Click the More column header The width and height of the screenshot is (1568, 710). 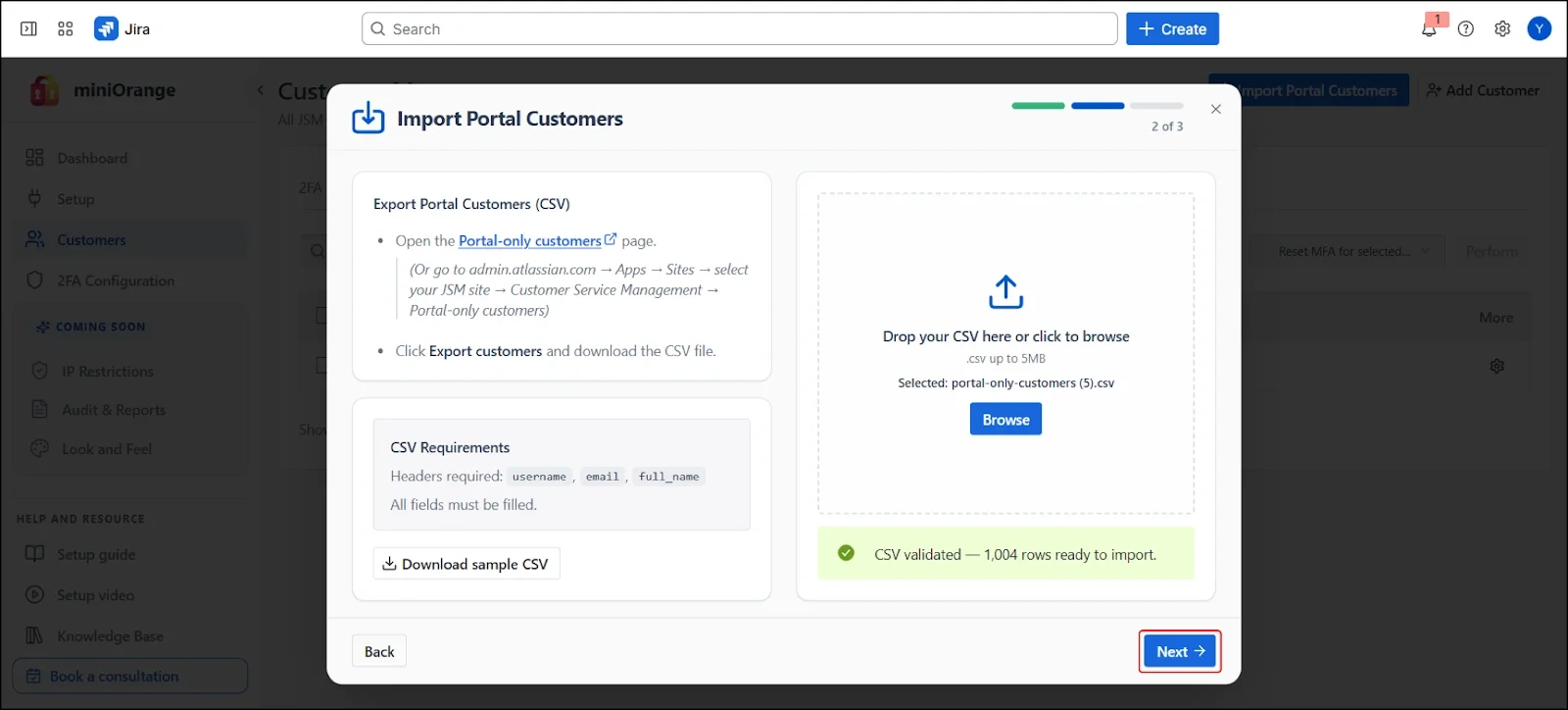pyautogui.click(x=1496, y=318)
